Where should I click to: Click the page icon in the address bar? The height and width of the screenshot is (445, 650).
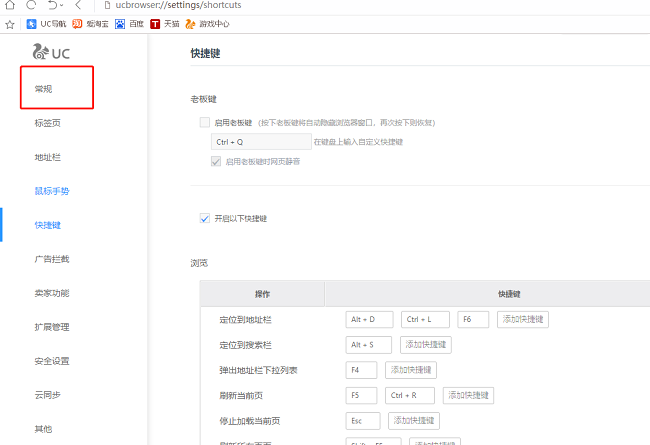click(107, 5)
